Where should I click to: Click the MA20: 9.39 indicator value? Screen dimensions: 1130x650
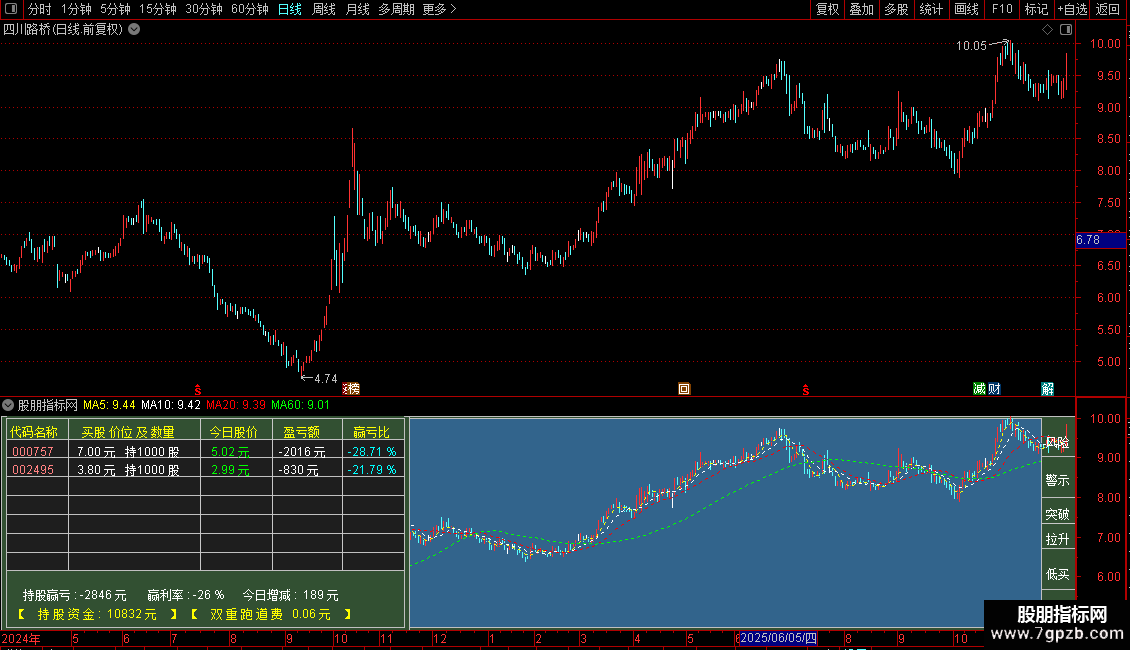tap(236, 406)
